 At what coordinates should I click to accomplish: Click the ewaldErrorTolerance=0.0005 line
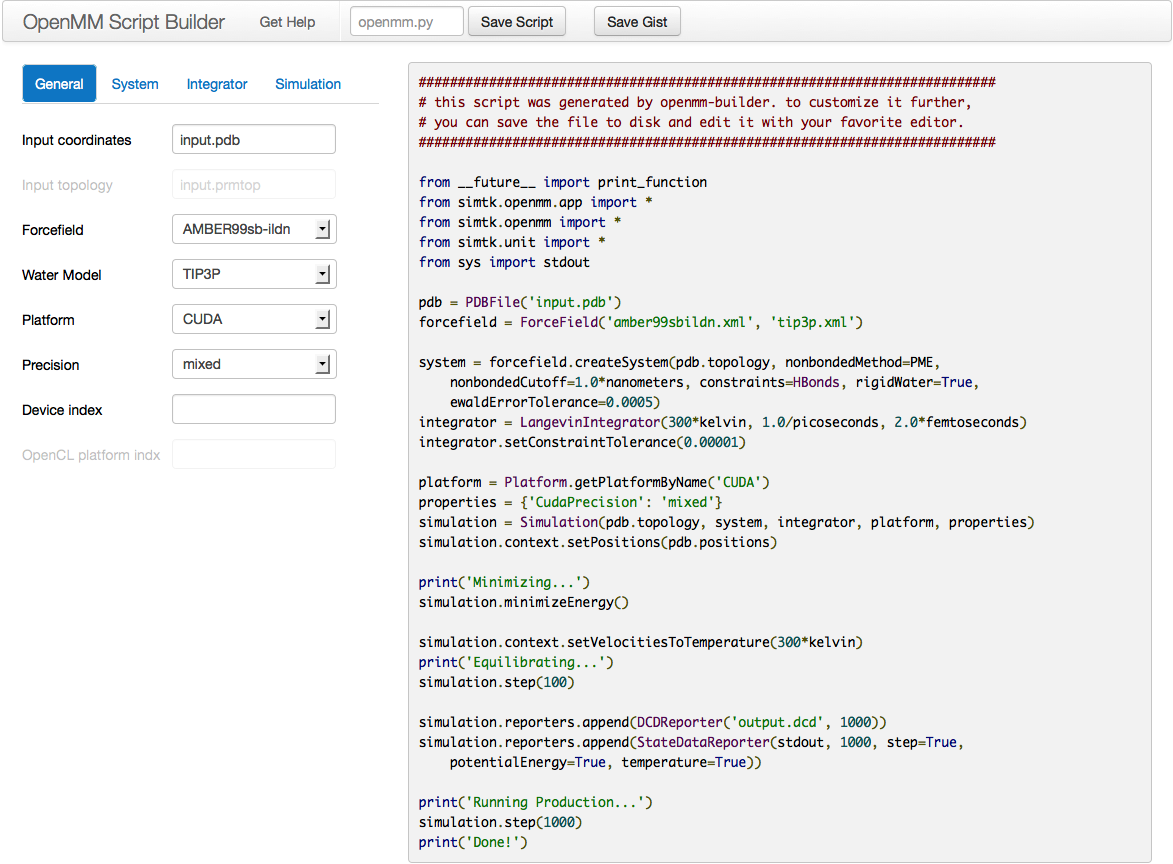[555, 402]
